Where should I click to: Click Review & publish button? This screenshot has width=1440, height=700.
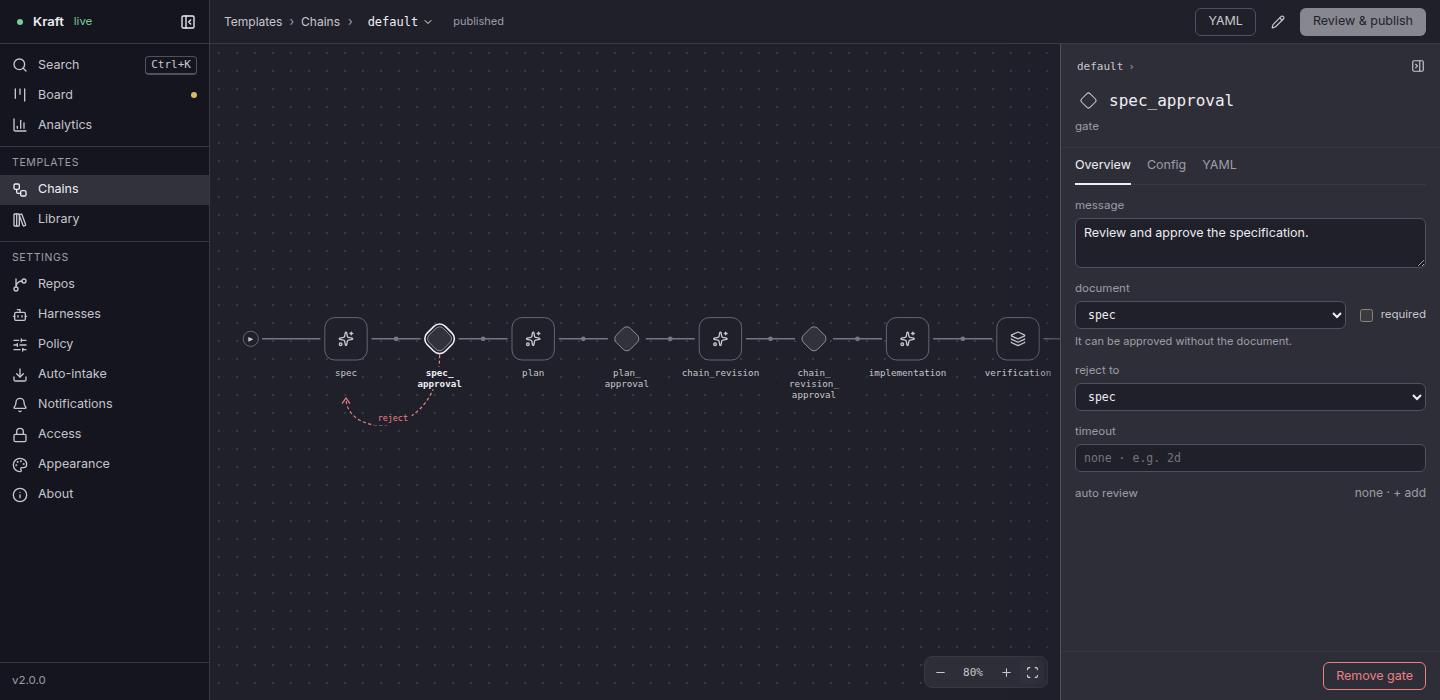pyautogui.click(x=1362, y=21)
